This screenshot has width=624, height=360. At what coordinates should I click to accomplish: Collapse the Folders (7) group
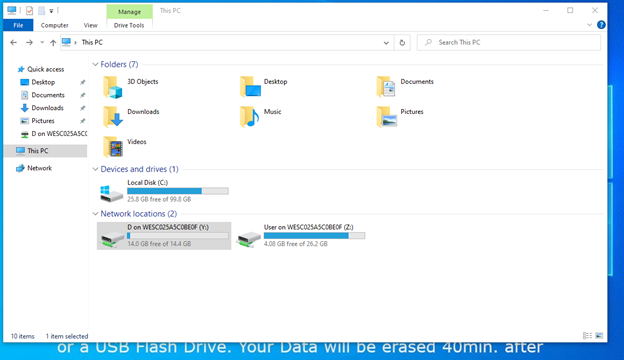click(95, 64)
